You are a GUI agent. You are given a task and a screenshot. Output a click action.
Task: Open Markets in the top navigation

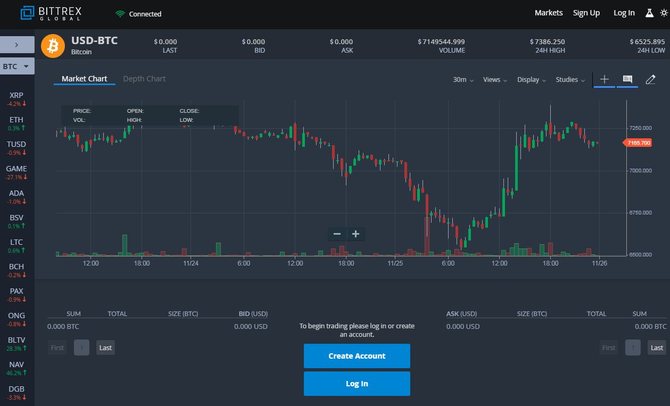548,13
